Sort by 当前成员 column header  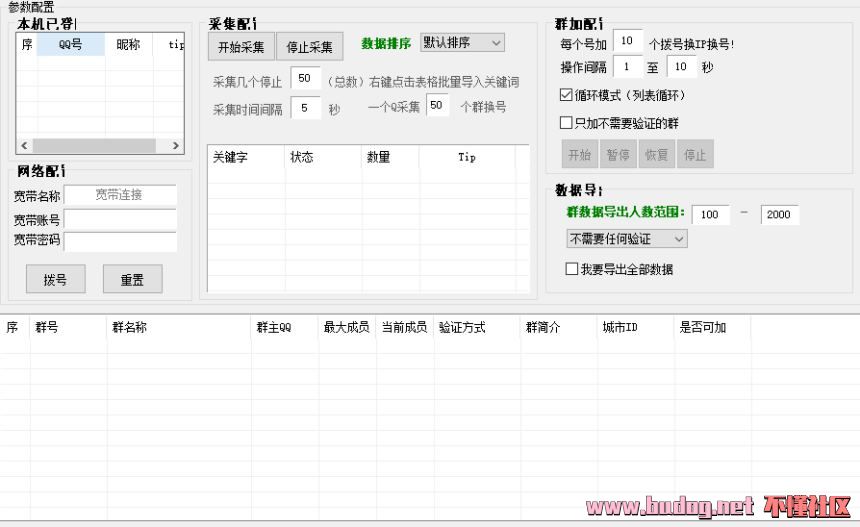[403, 327]
